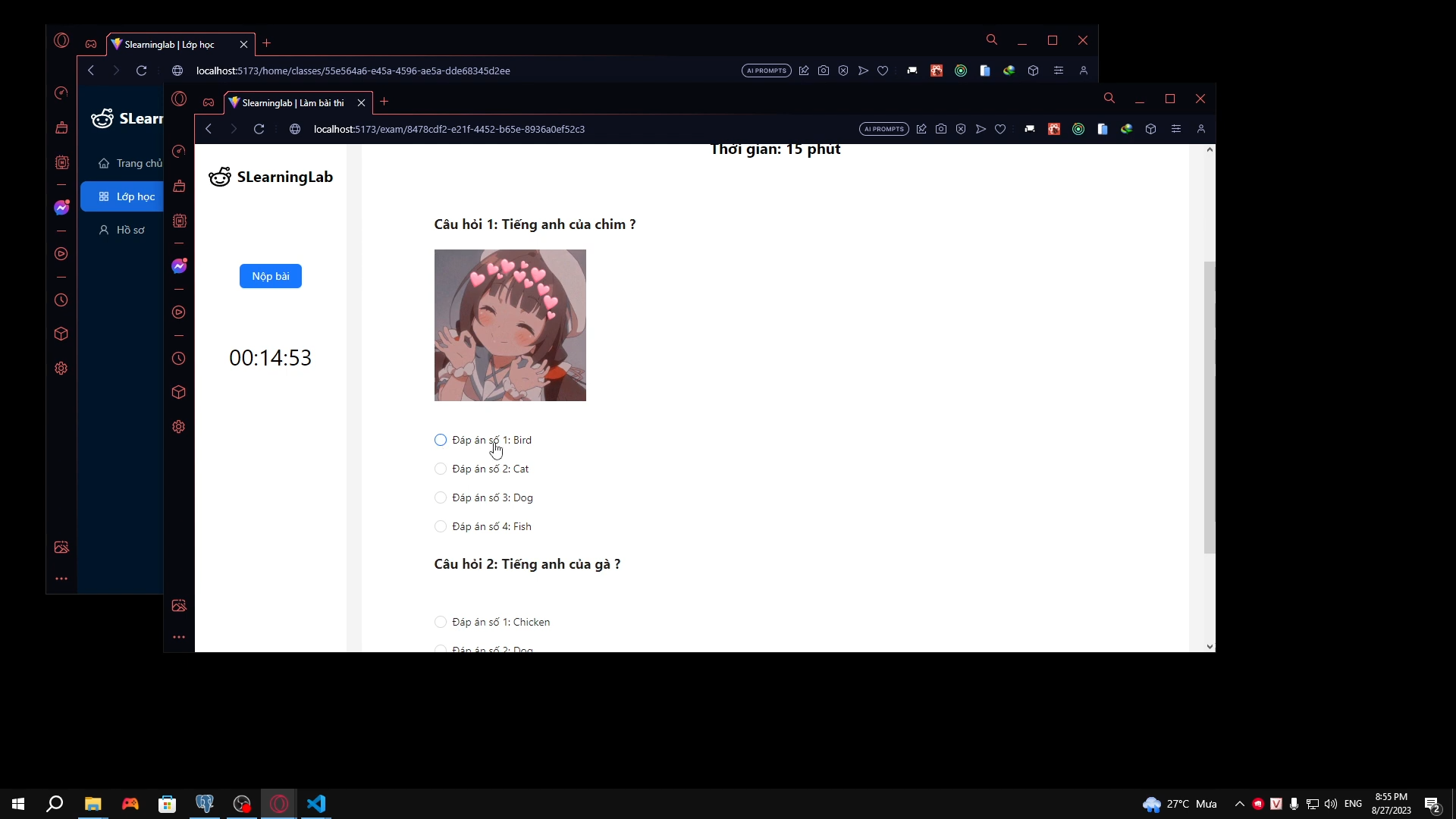The height and width of the screenshot is (819, 1456).
Task: Open Visual Studio Code from taskbar
Action: 316,804
